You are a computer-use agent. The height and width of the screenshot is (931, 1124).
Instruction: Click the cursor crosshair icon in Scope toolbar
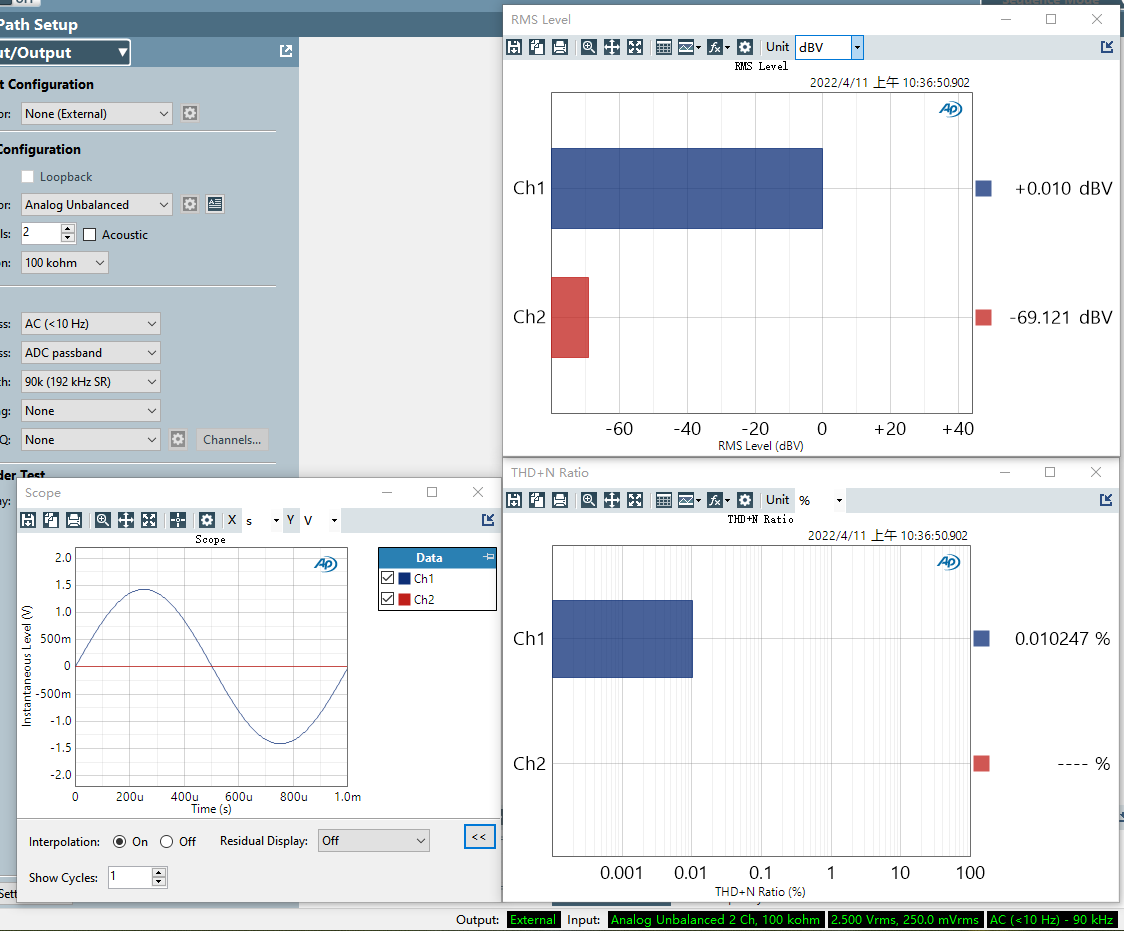pyautogui.click(x=178, y=520)
